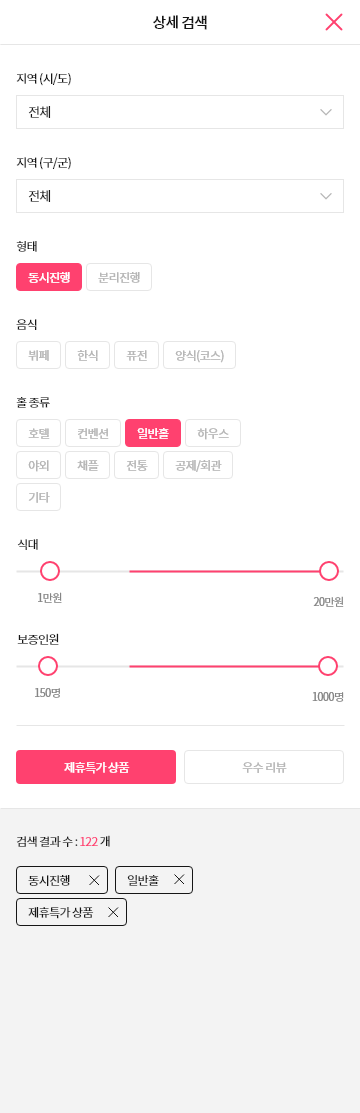Remove the 제휴특가 상품 filter tag
Image resolution: width=360 pixels, height=1113 pixels.
(113, 912)
